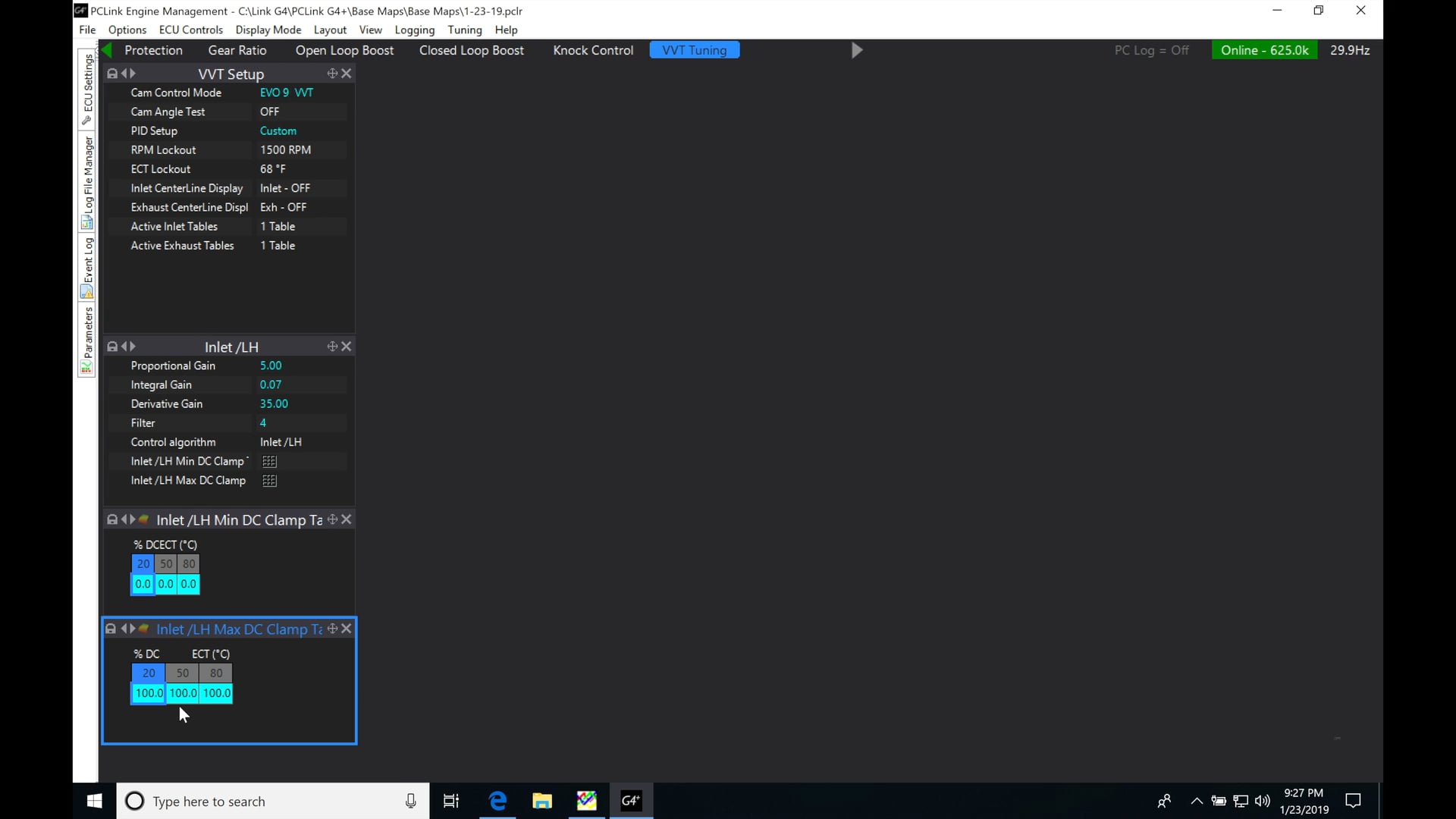
Task: Click move handle on Inlet /LH panel
Action: coord(332,347)
